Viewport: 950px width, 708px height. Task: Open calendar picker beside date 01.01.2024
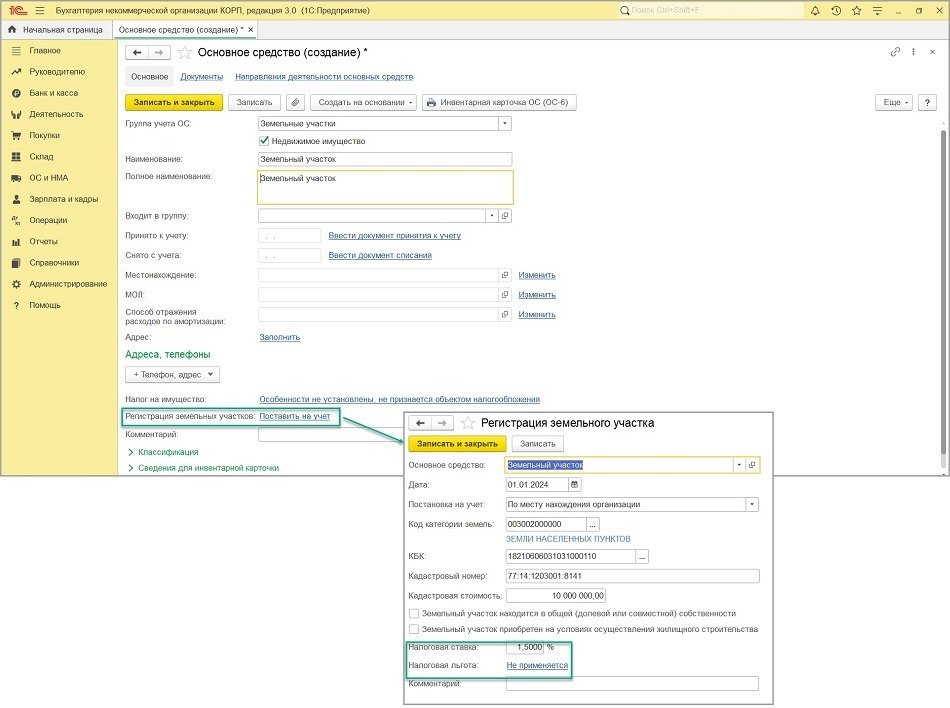pyautogui.click(x=574, y=485)
